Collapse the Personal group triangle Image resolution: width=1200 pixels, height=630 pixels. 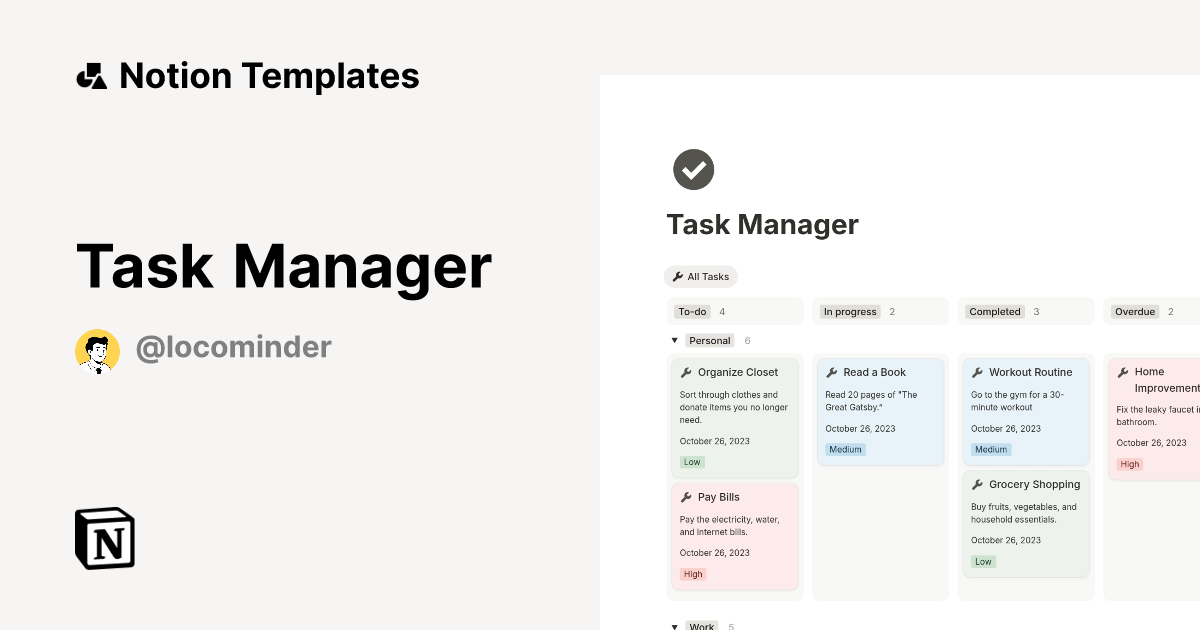pos(674,340)
